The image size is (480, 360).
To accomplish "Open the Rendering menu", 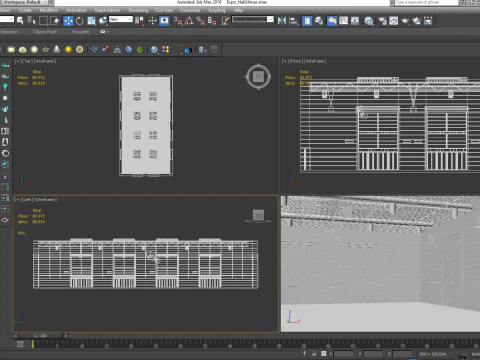I will (138, 10).
